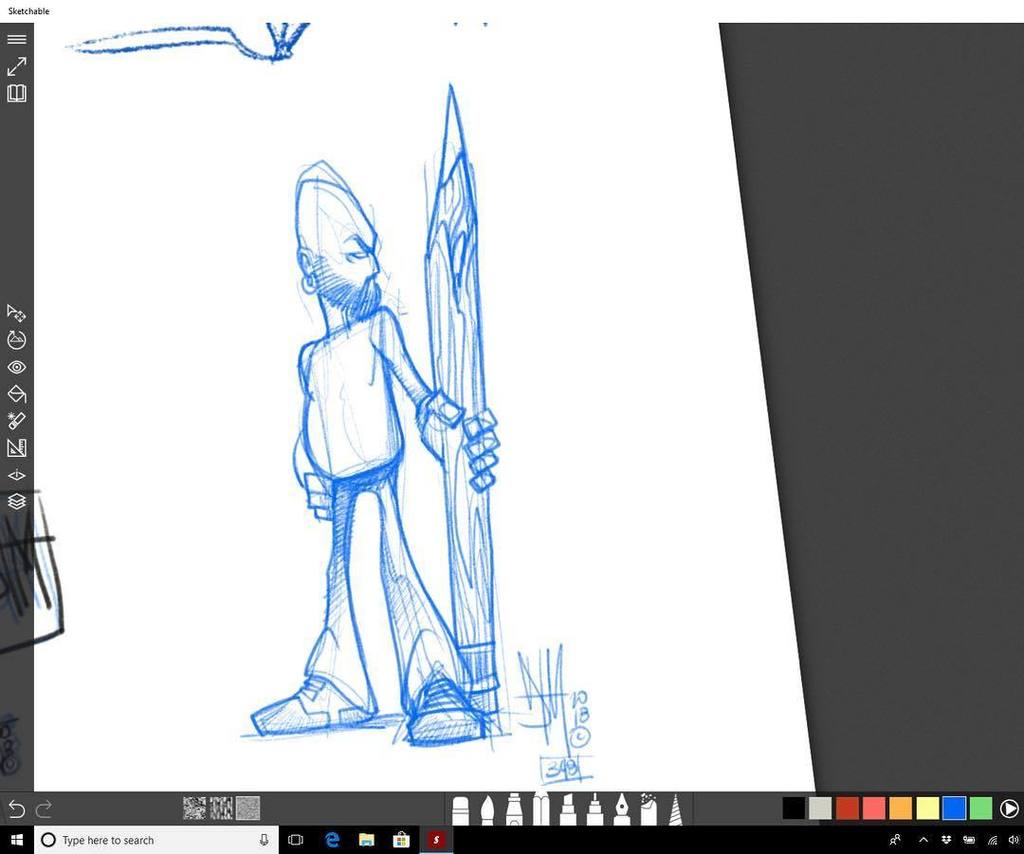This screenshot has width=1024, height=854.
Task: Select the felt-tip marker tool
Action: tap(594, 810)
